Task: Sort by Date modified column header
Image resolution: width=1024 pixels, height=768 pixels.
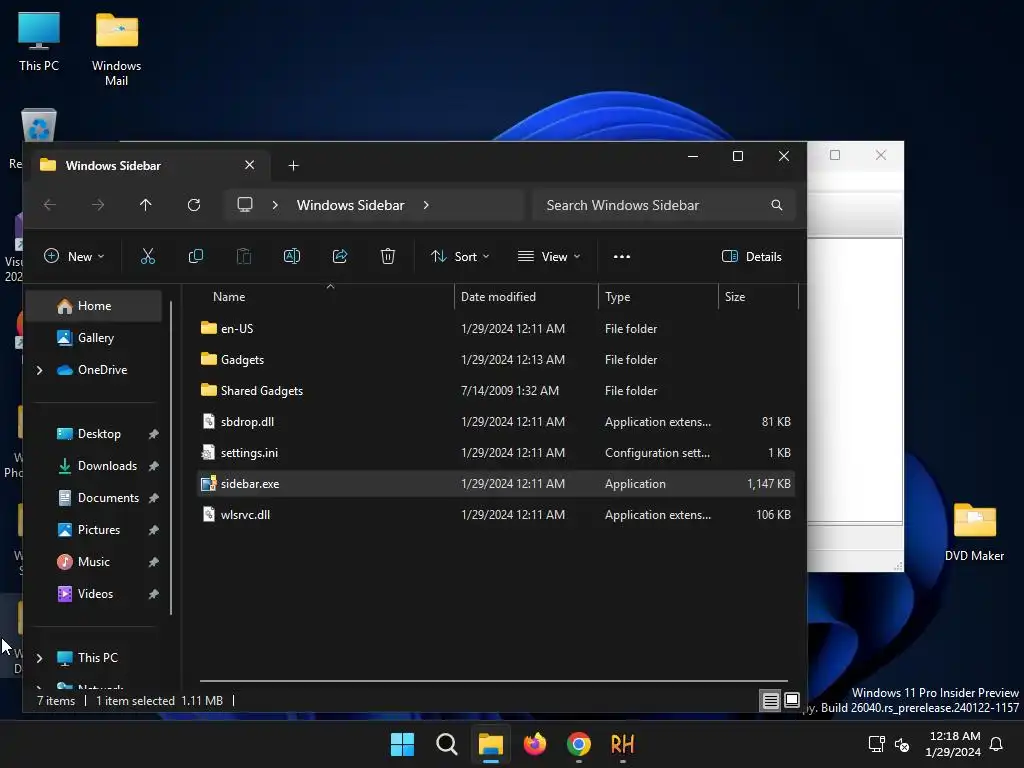Action: click(x=526, y=297)
